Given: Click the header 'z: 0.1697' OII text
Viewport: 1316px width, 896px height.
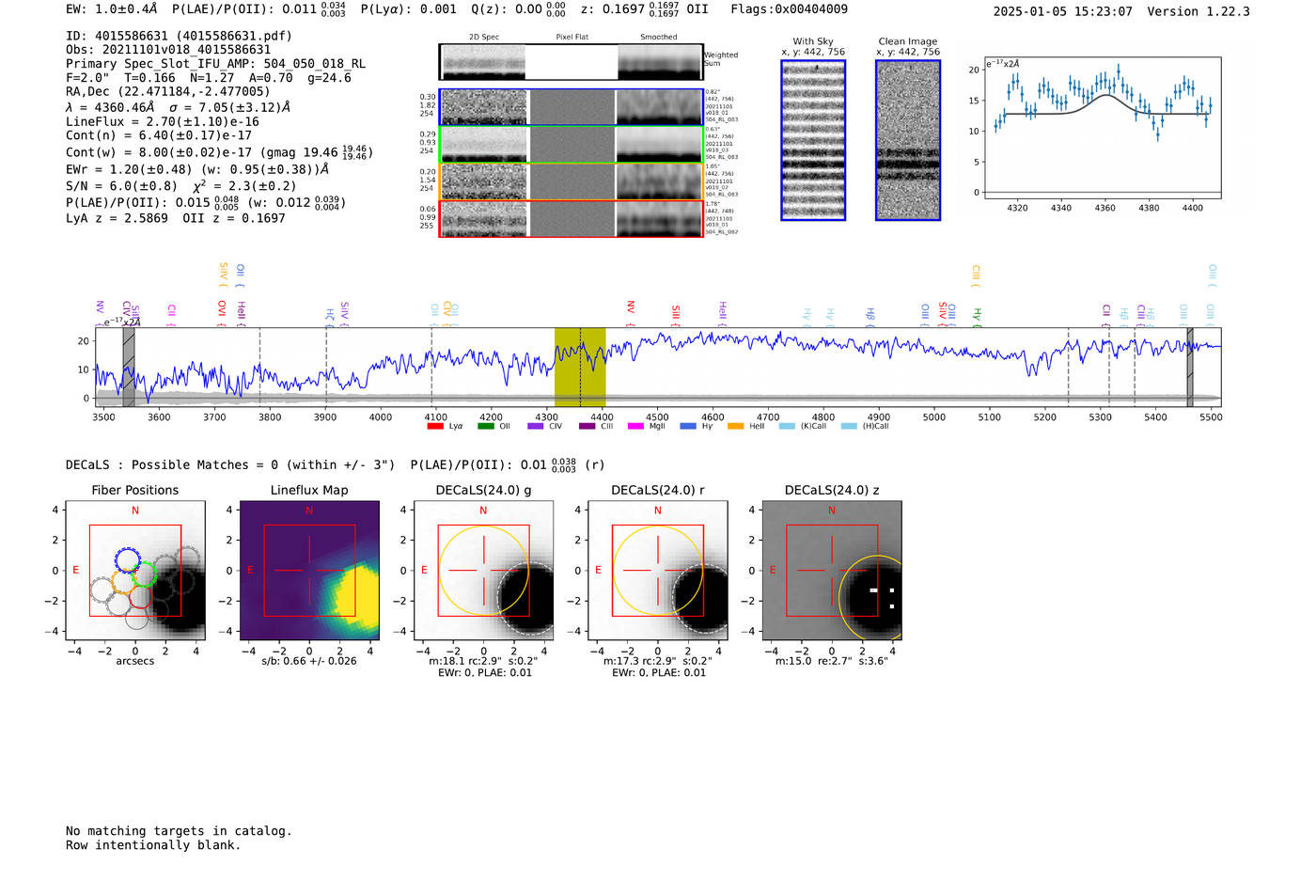Looking at the screenshot, I should coord(644,9).
